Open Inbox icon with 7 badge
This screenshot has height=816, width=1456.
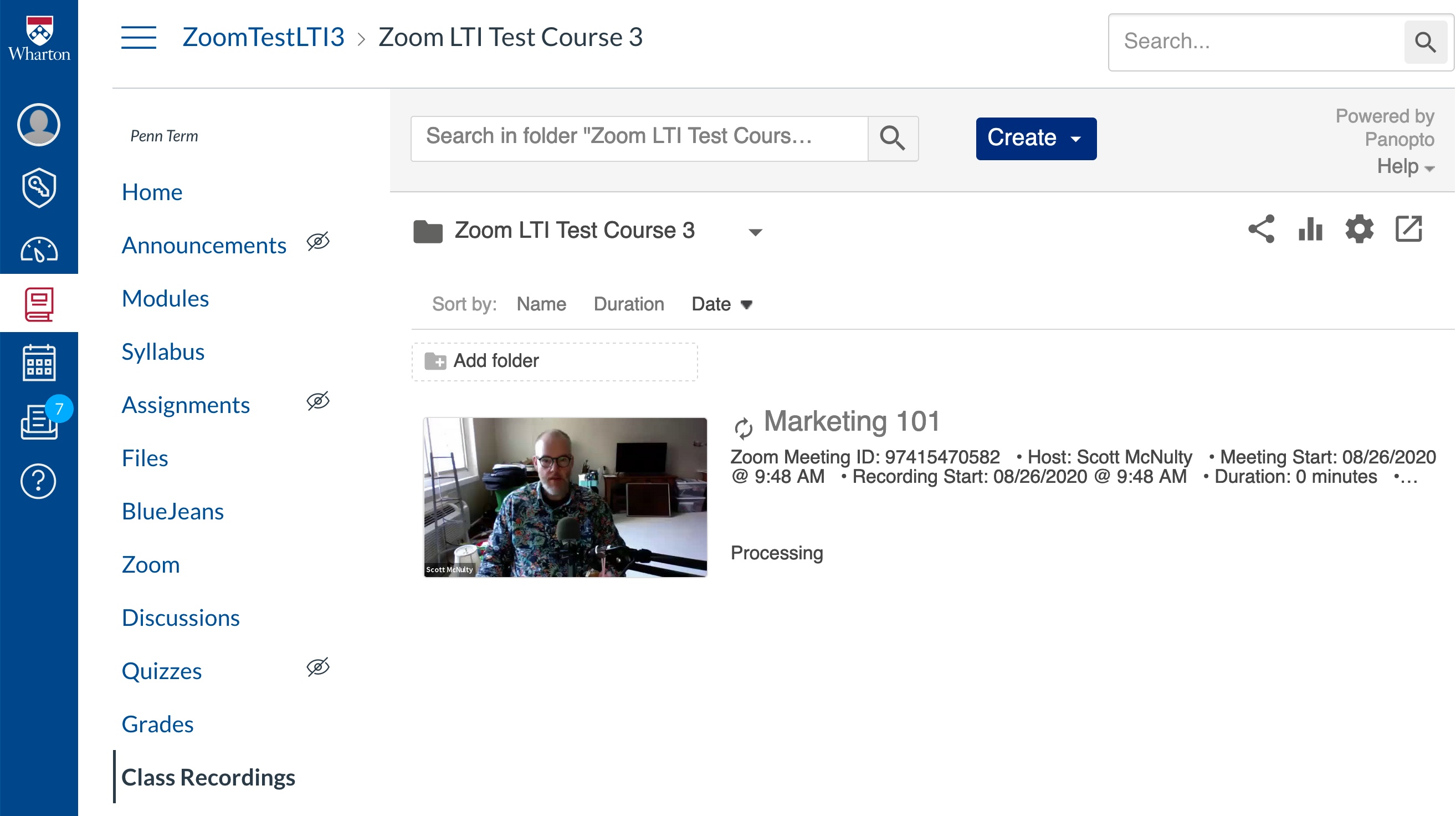[38, 422]
